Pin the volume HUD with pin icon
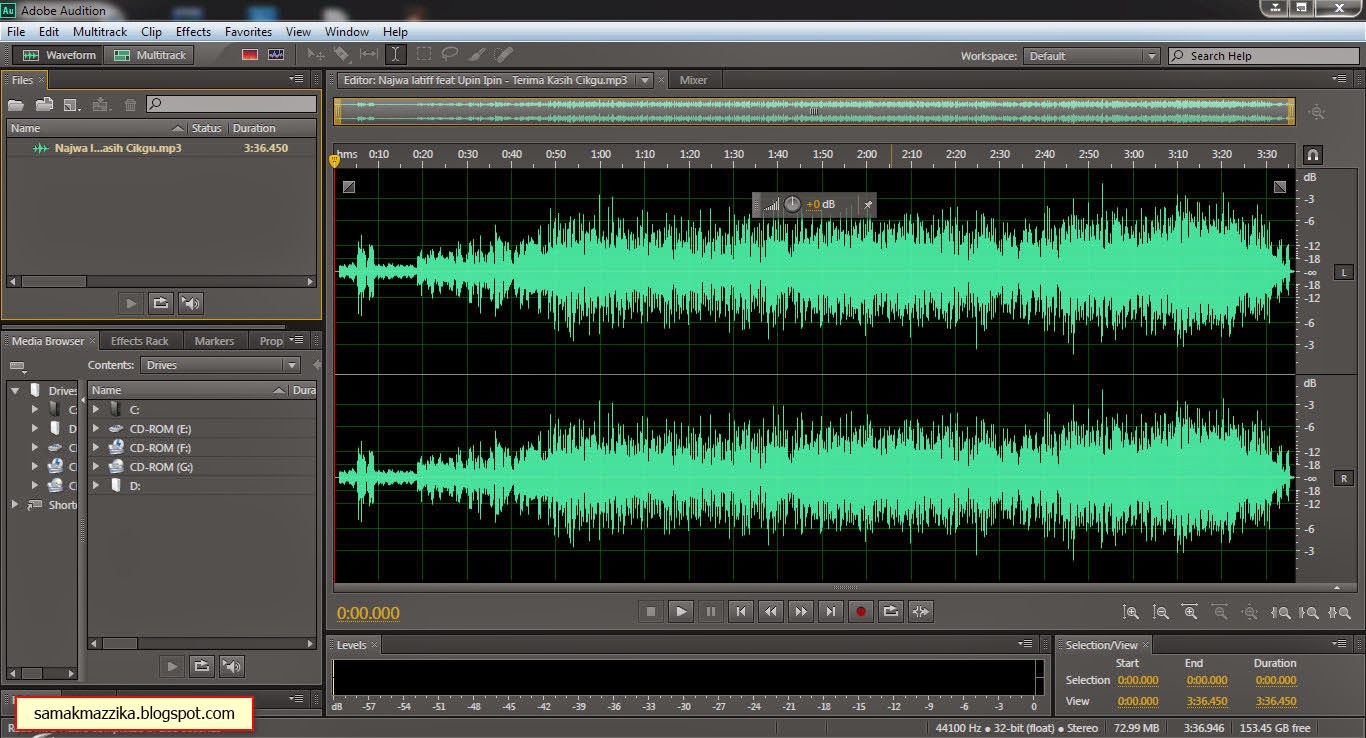This screenshot has height=738, width=1366. [x=867, y=204]
